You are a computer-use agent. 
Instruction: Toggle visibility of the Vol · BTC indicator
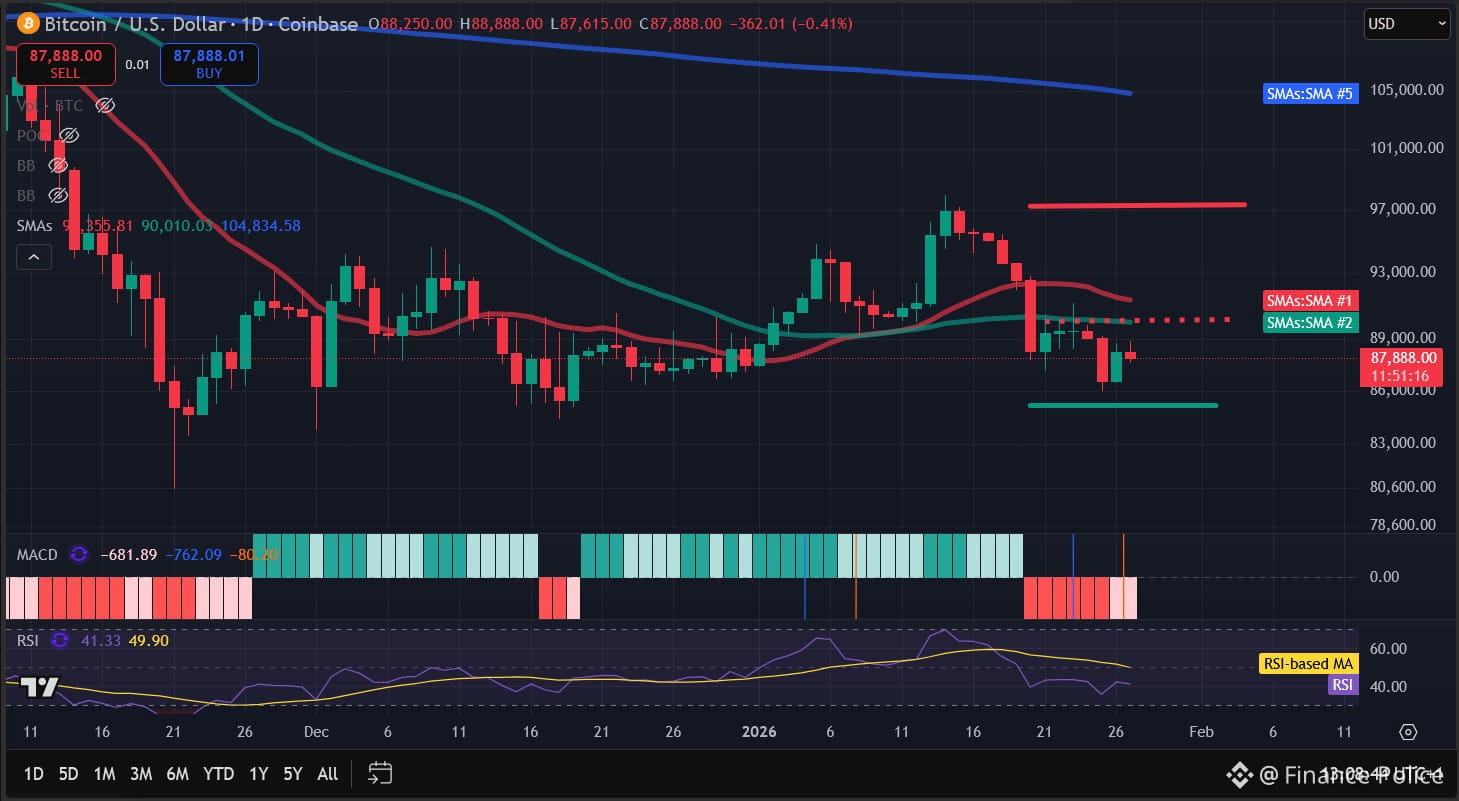pyautogui.click(x=104, y=104)
